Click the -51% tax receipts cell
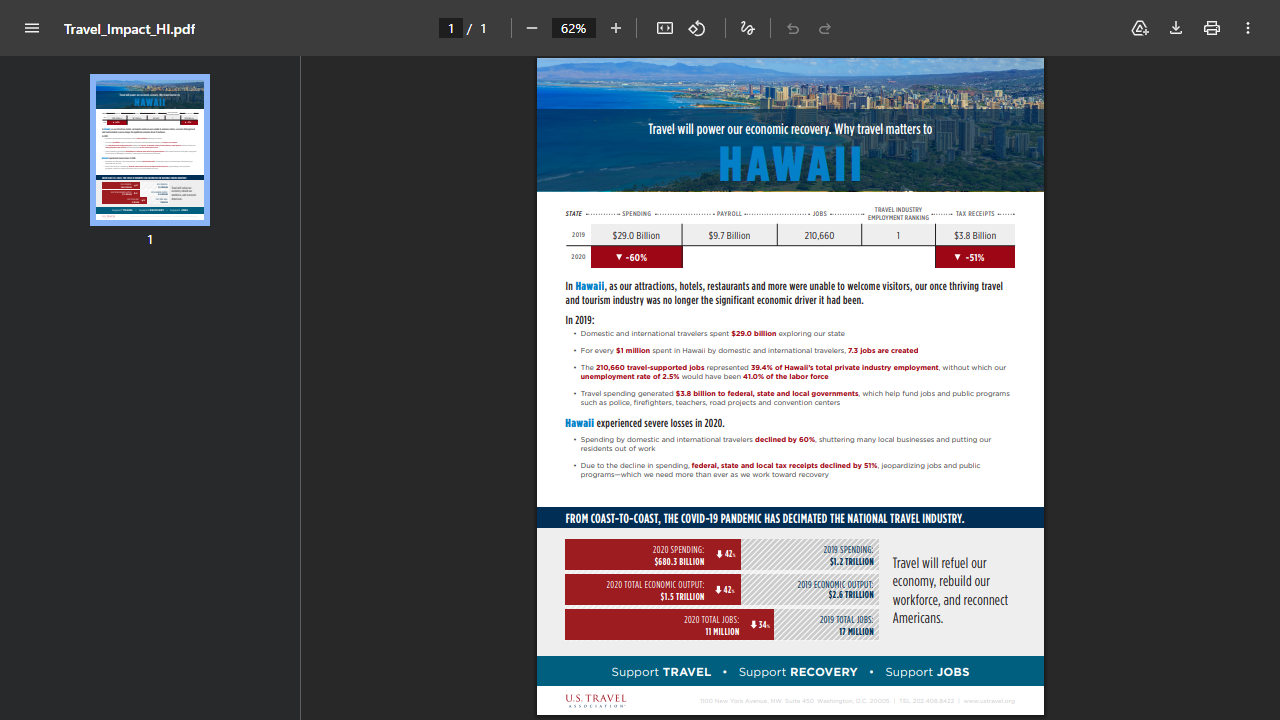This screenshot has height=720, width=1280. point(974,257)
